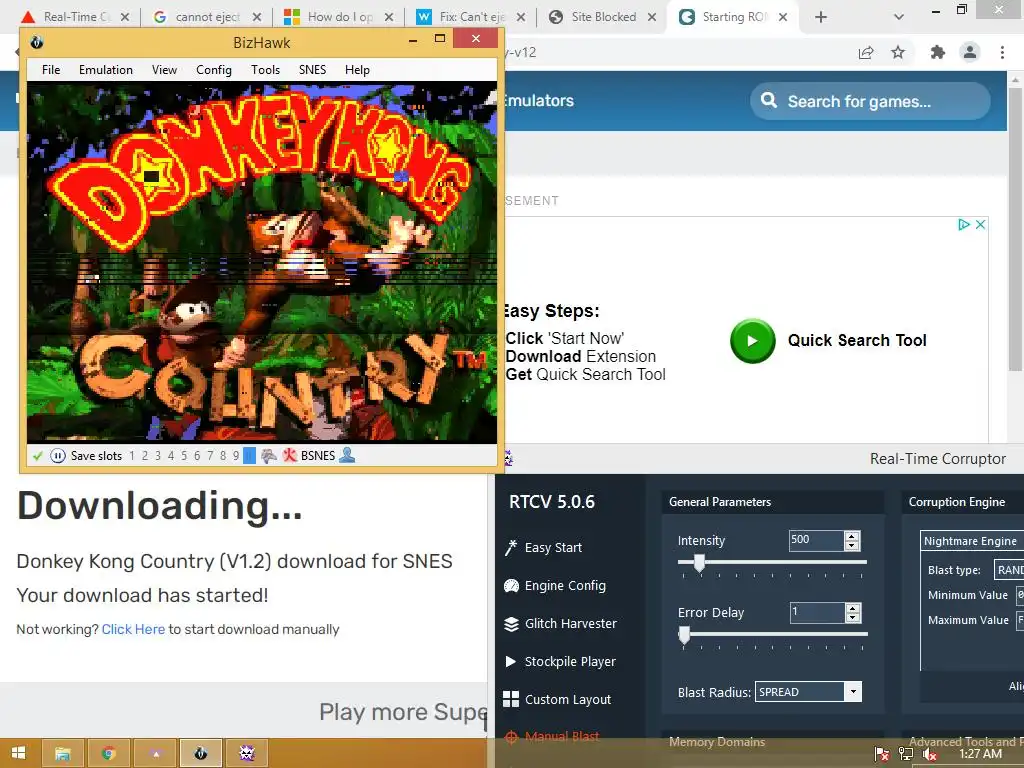The height and width of the screenshot is (768, 1024).
Task: Open the Help menu in BizHawk
Action: coord(357,70)
